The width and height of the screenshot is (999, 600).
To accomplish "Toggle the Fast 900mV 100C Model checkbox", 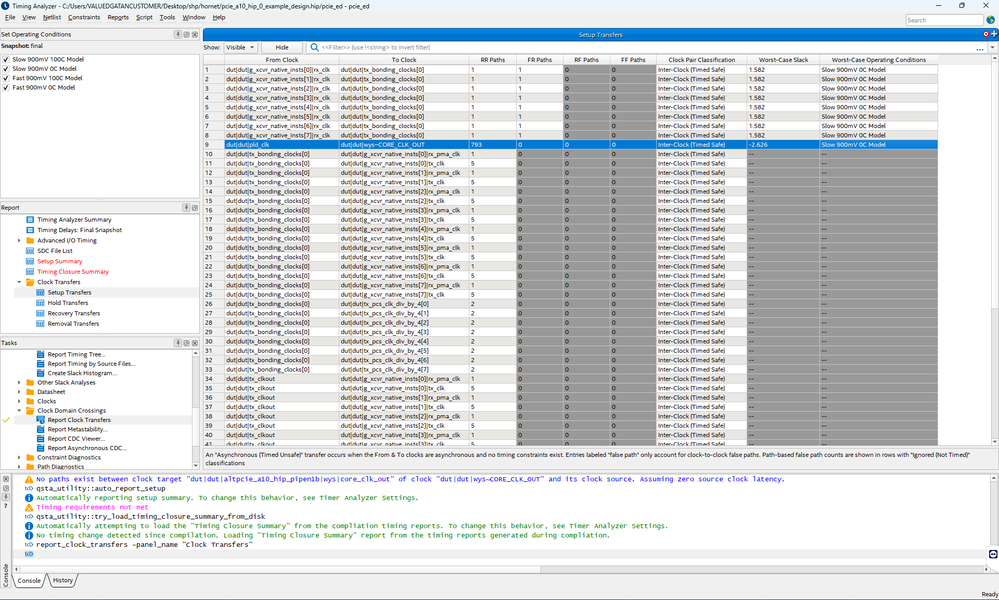I will click(6, 78).
